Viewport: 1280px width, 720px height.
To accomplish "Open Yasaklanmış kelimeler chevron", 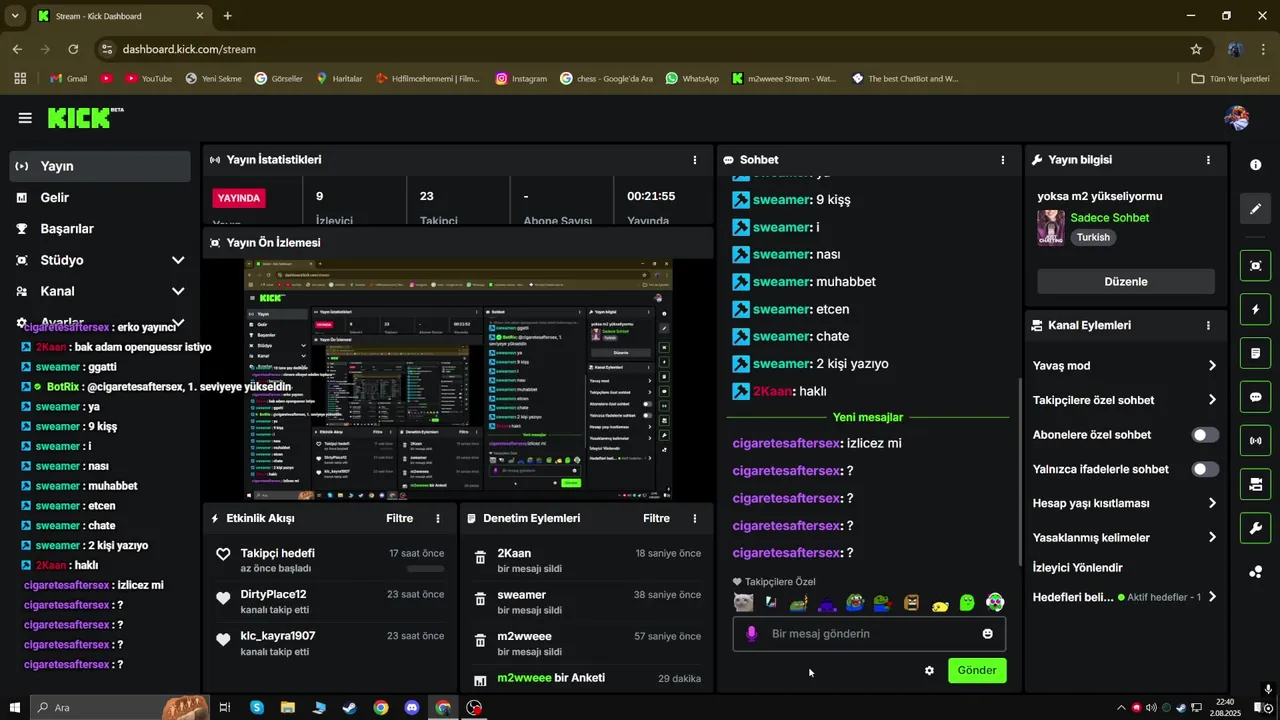I will [x=1212, y=537].
